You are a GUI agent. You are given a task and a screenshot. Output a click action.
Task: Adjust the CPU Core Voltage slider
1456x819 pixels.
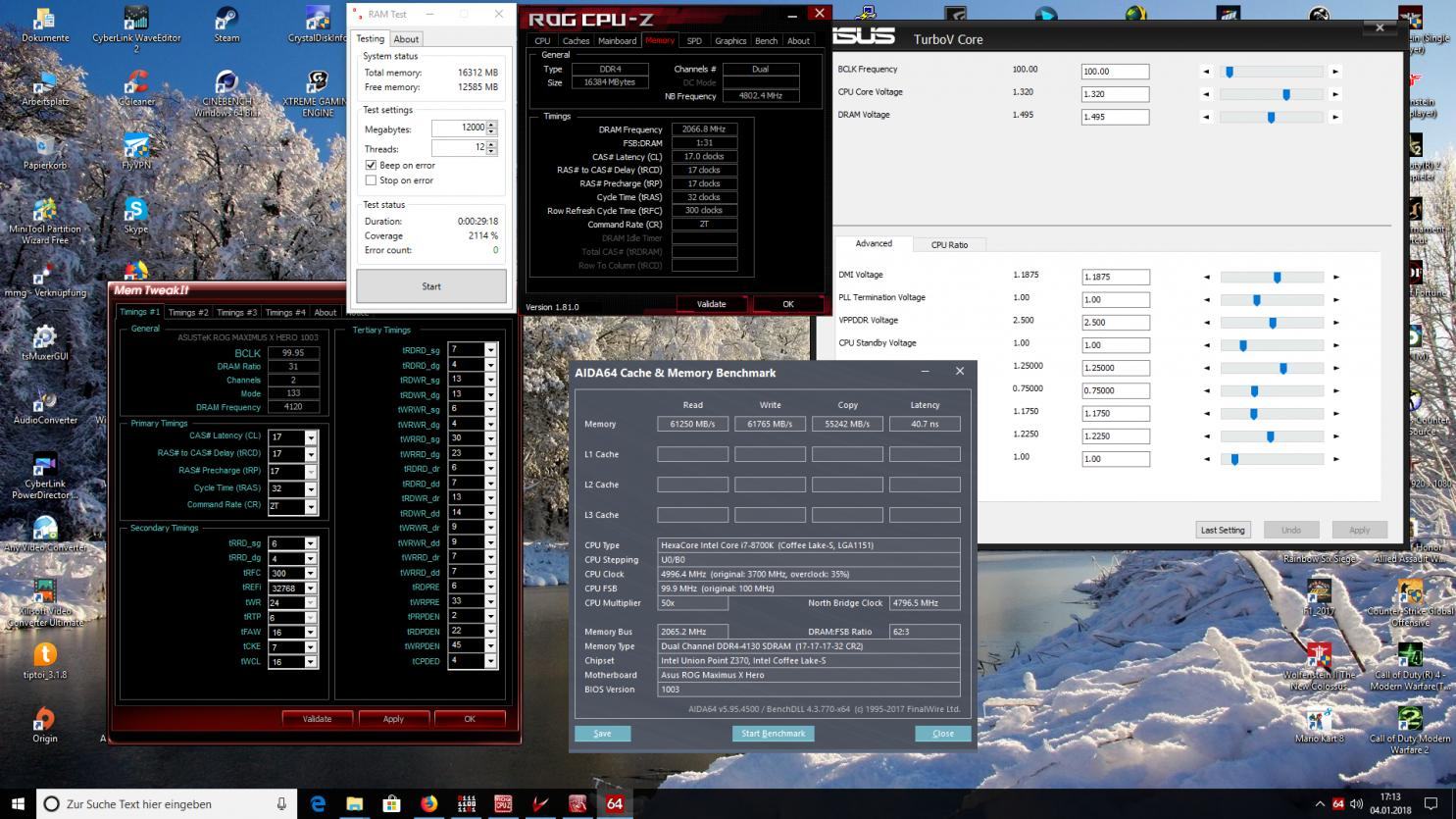[x=1285, y=94]
